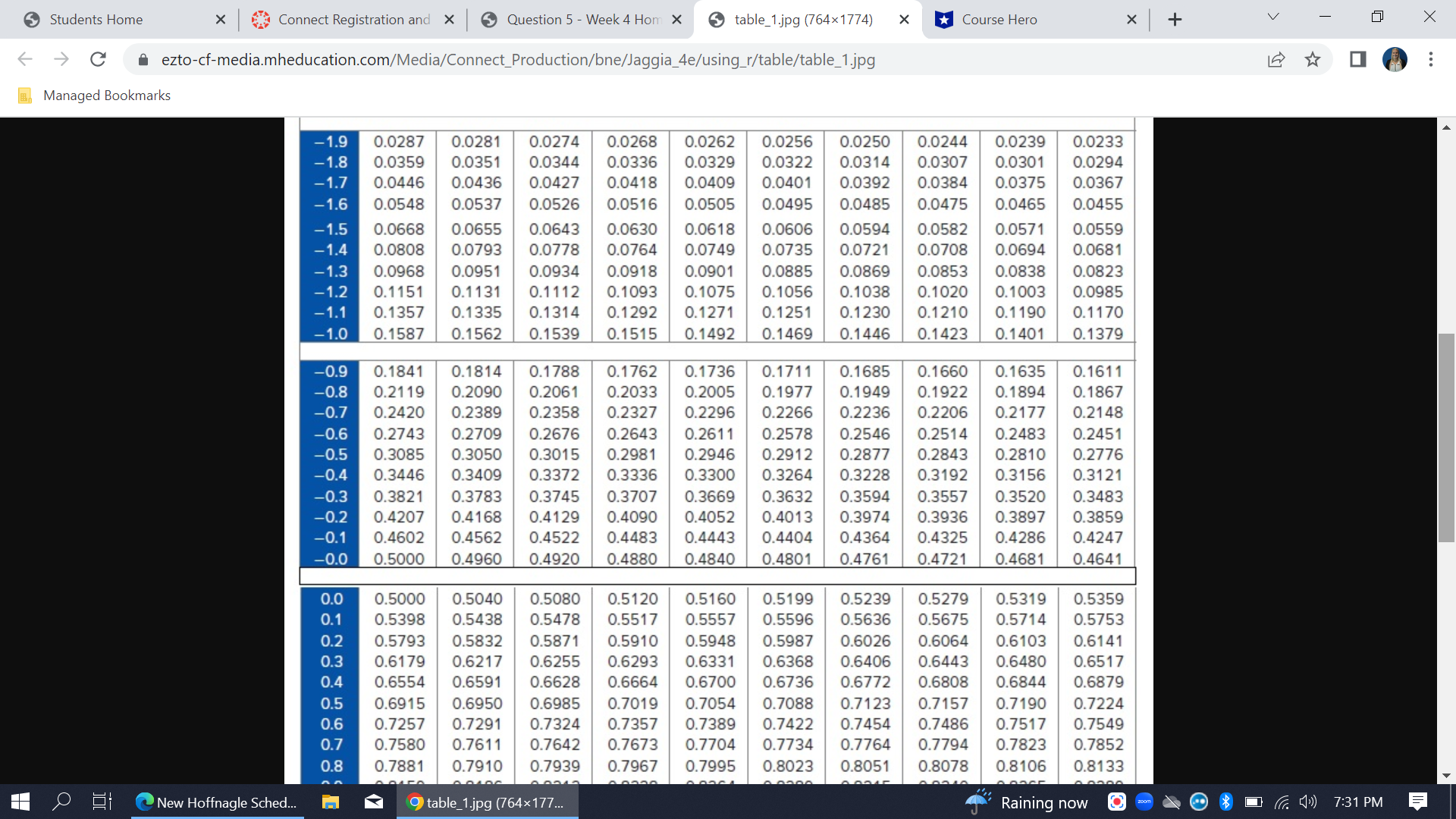
Task: Open a new browser tab
Action: point(1175,19)
